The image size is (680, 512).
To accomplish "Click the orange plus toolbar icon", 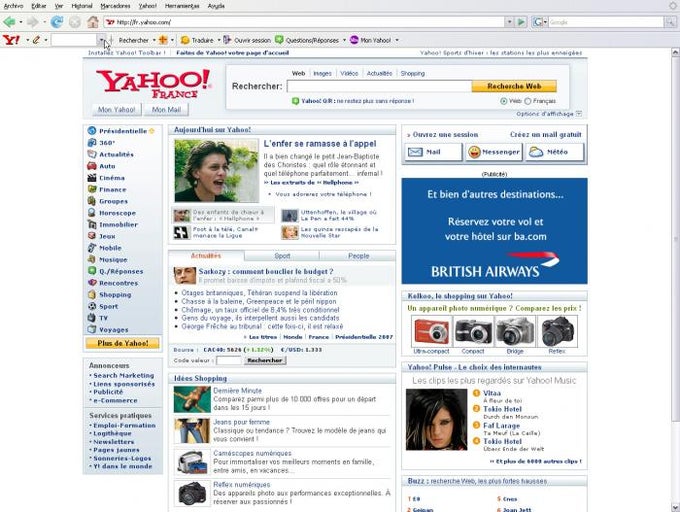I will click(163, 40).
